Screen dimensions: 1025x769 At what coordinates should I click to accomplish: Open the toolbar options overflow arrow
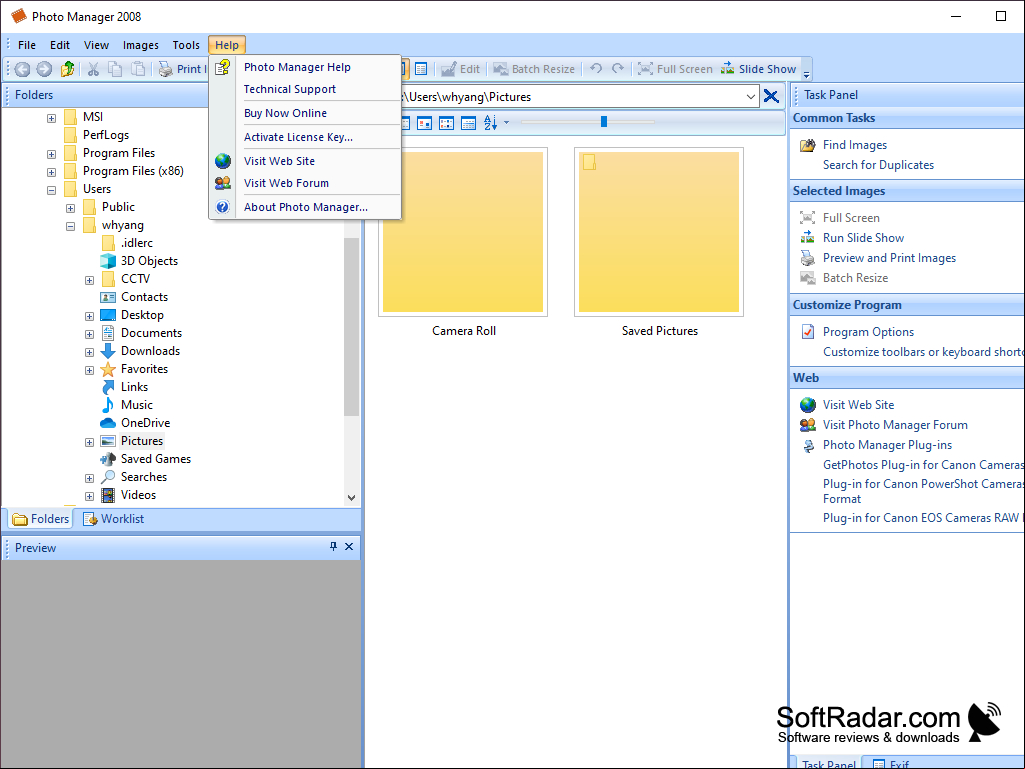tap(806, 73)
